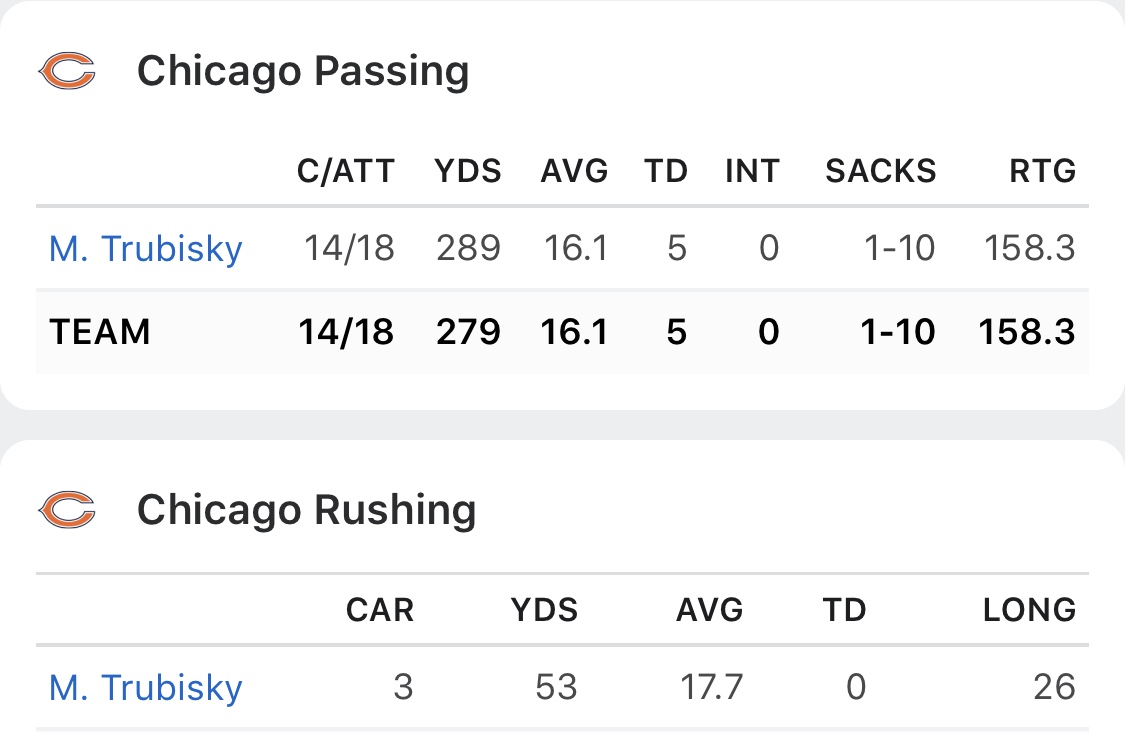Click the Bears logo beside Chicago Passing

(x=67, y=71)
